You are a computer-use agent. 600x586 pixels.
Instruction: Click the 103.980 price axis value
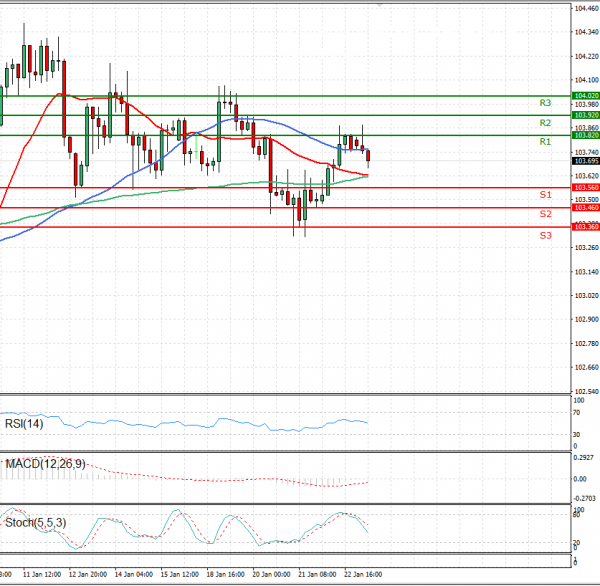(x=587, y=104)
